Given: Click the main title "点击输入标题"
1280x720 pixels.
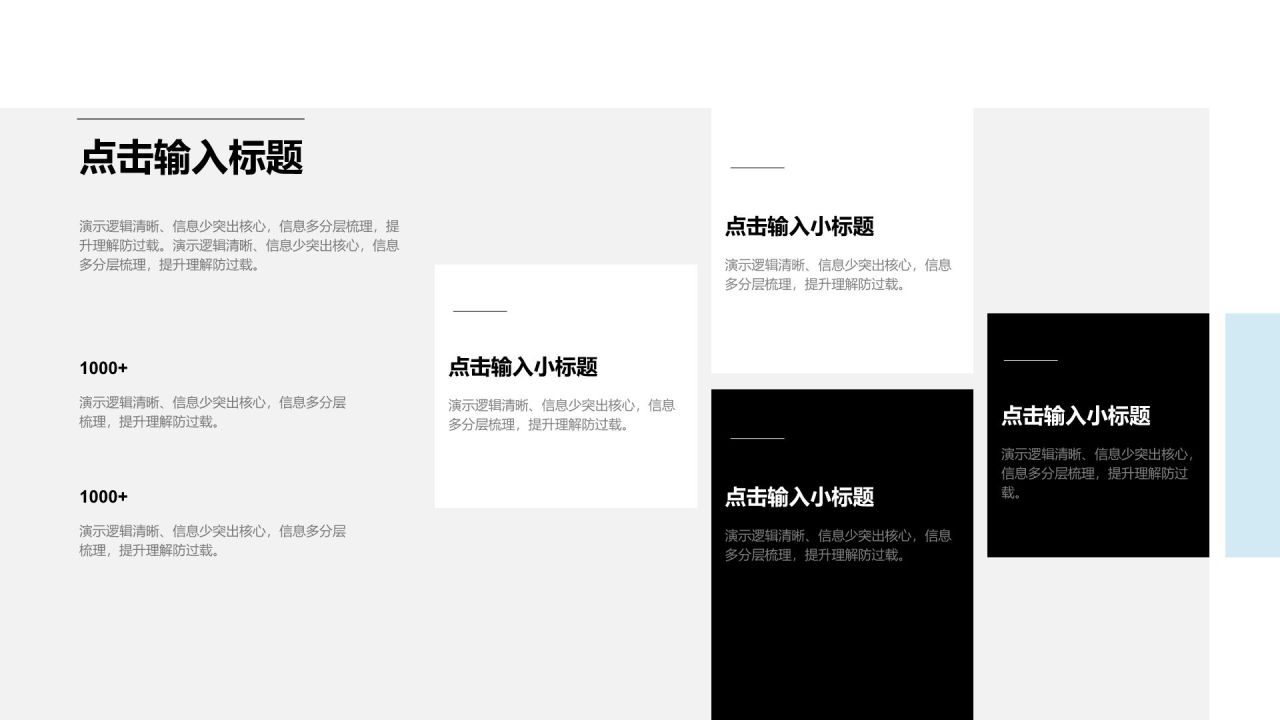Looking at the screenshot, I should pyautogui.click(x=190, y=158).
